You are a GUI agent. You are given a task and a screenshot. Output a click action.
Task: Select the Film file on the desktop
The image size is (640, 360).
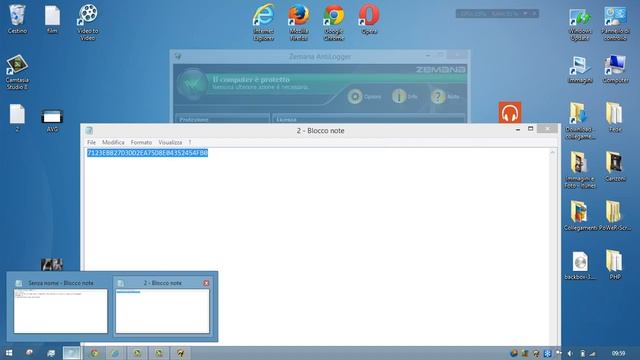52,19
